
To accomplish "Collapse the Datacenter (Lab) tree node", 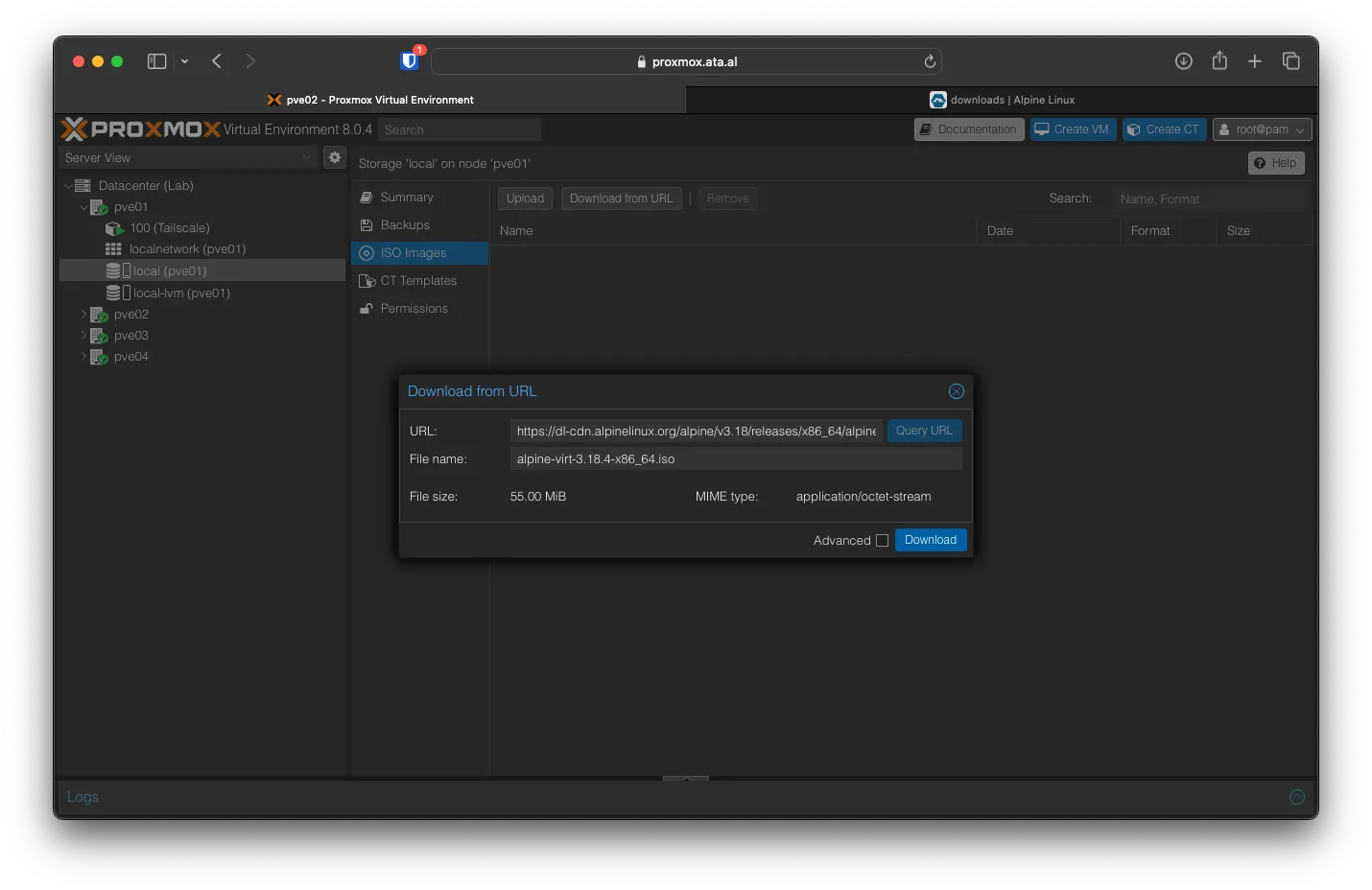I will click(68, 186).
